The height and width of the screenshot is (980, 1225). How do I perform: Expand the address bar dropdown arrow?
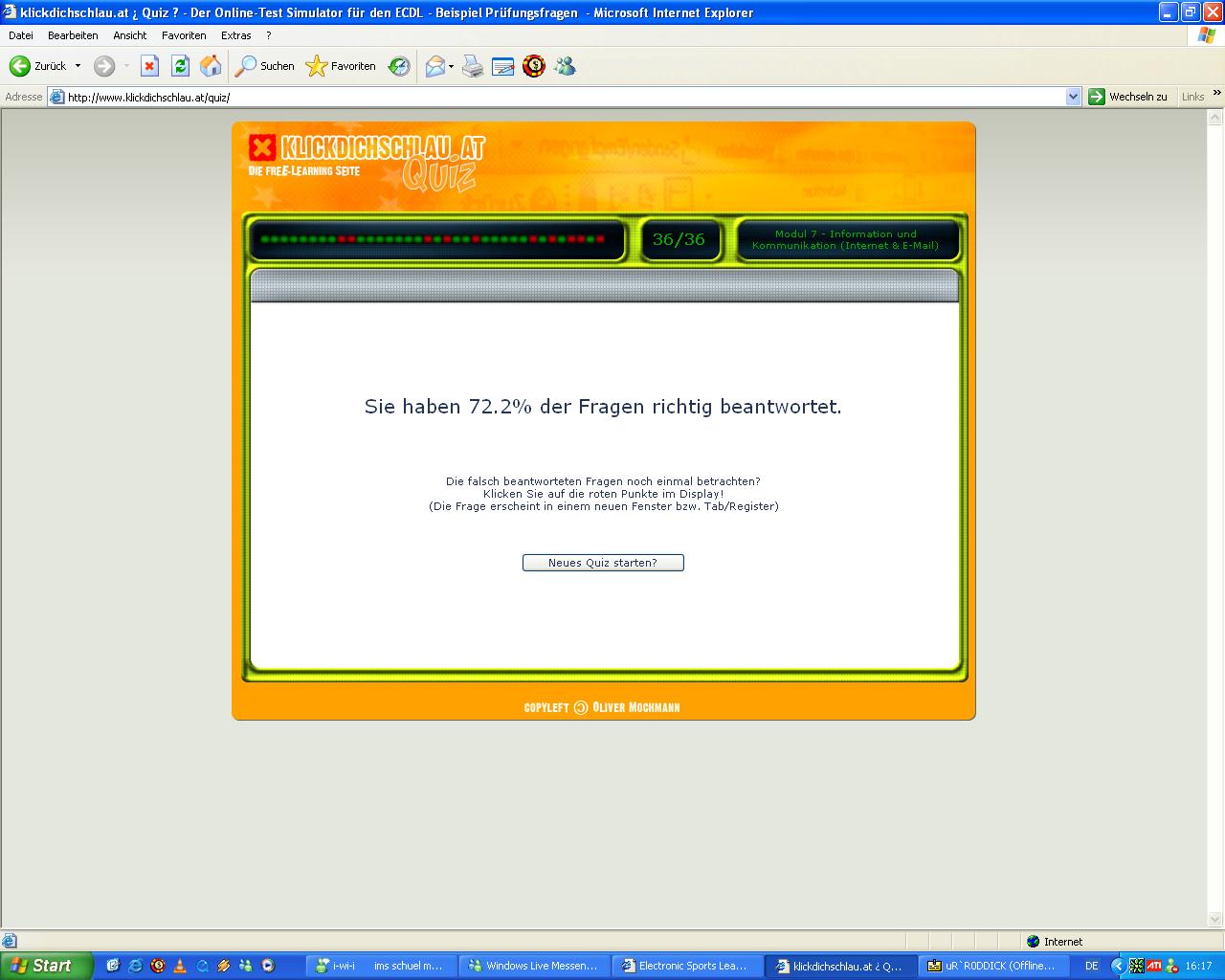(x=1073, y=97)
